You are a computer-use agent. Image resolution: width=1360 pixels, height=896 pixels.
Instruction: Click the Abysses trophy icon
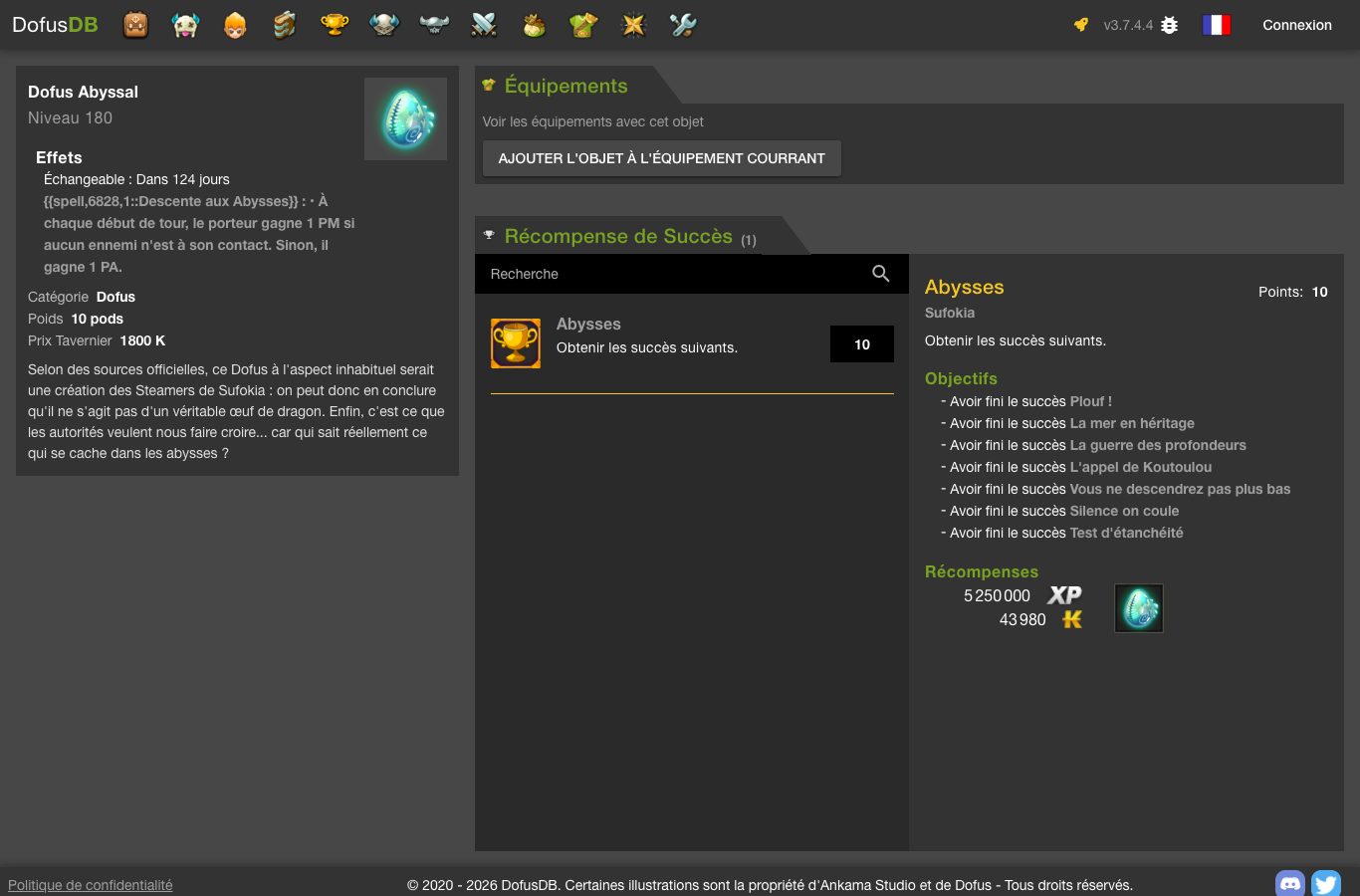(516, 343)
